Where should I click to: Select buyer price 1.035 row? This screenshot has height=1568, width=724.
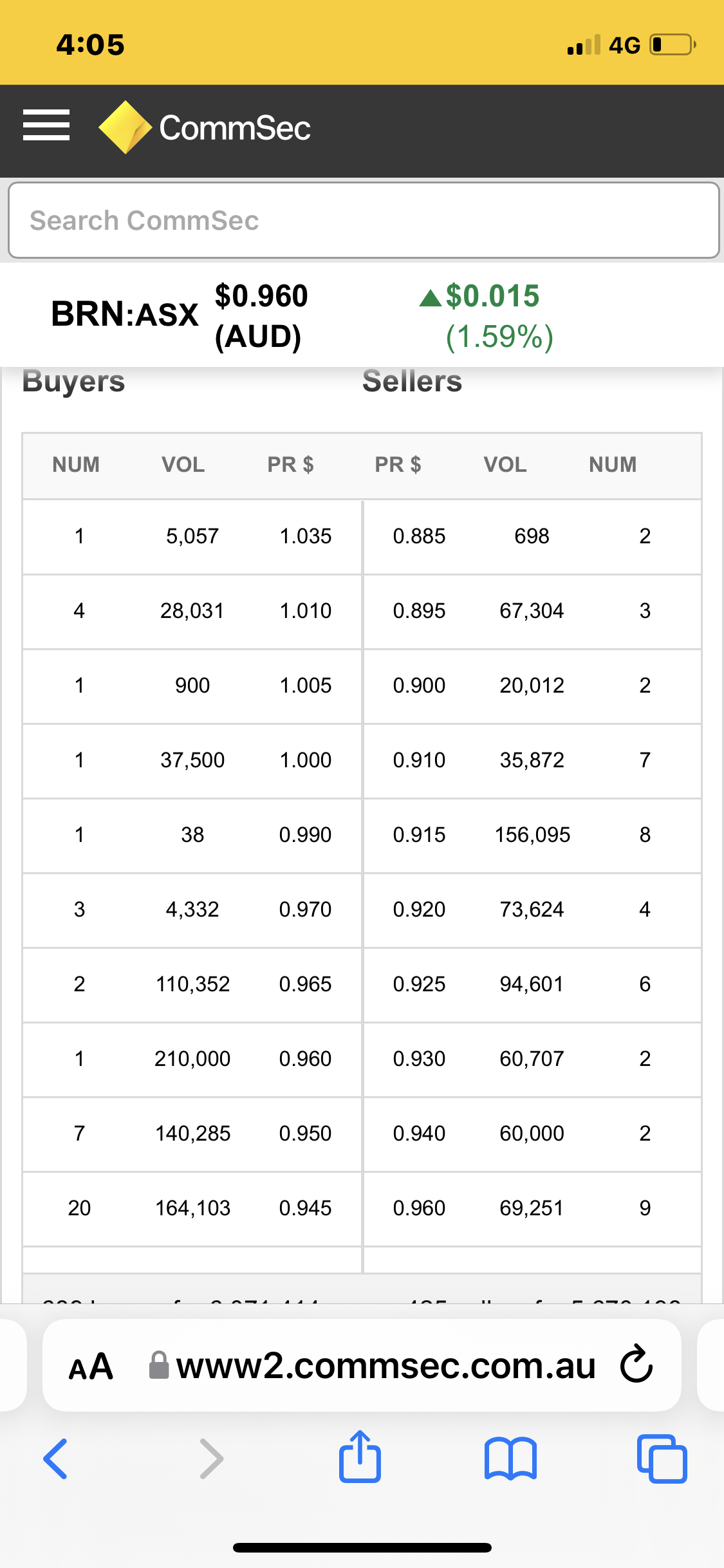tap(192, 536)
